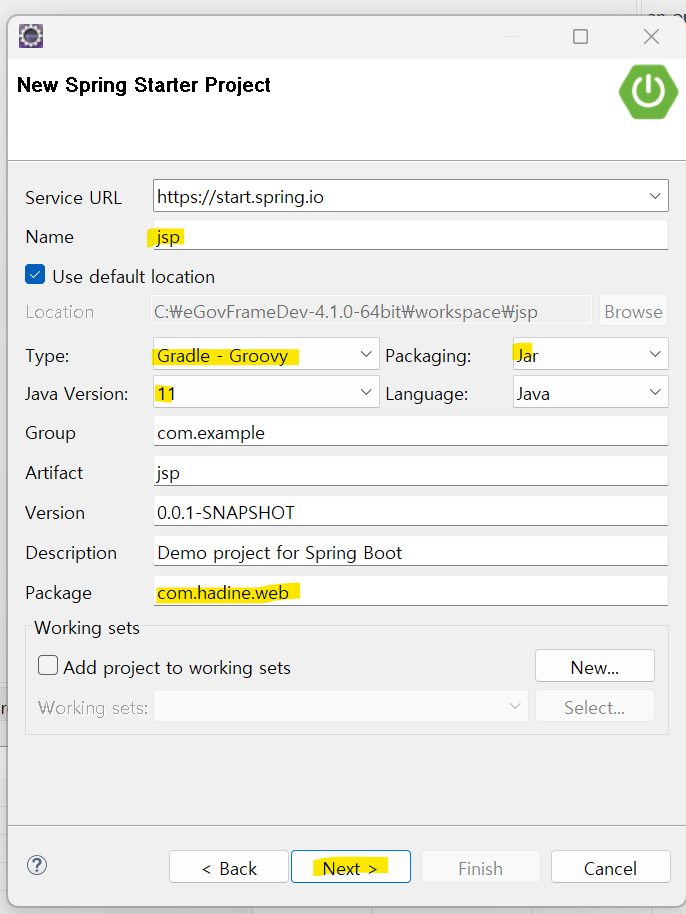Open the Service URL dropdown

[655, 196]
